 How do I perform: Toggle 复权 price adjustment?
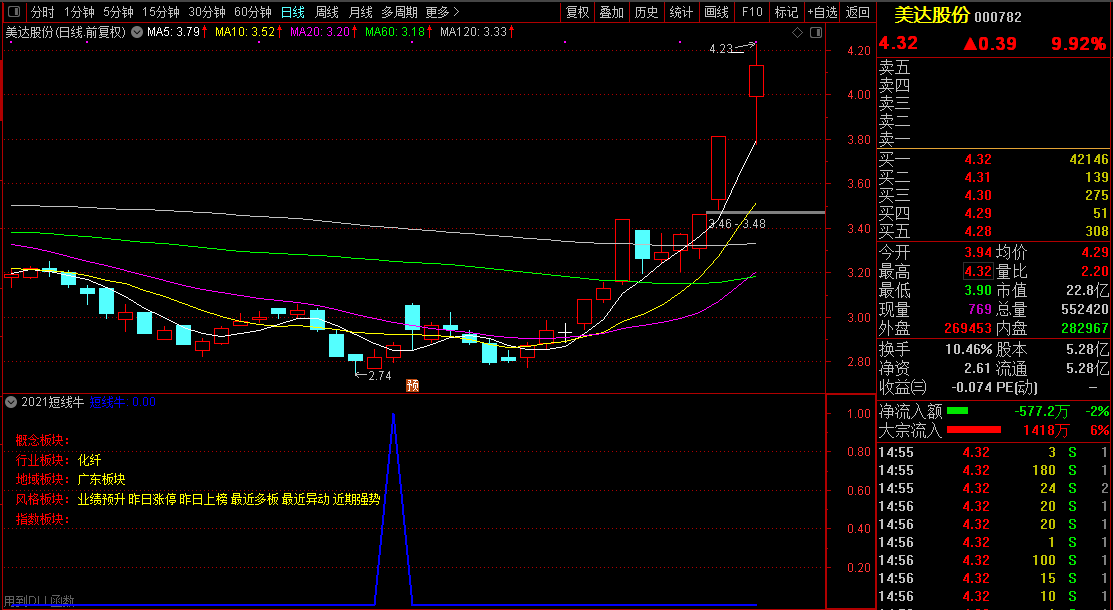click(578, 12)
